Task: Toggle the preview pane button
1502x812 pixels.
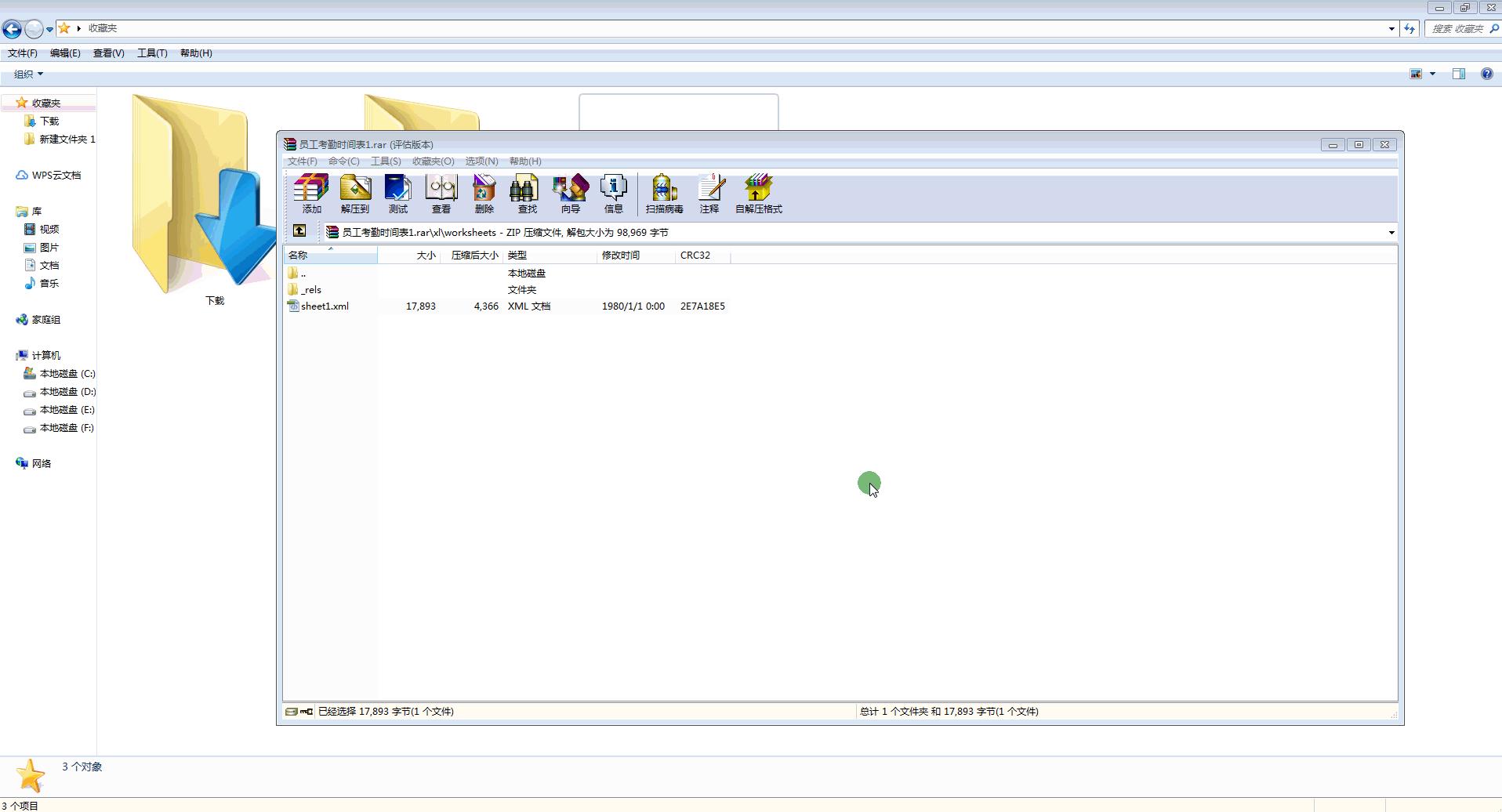Action: point(1458,74)
